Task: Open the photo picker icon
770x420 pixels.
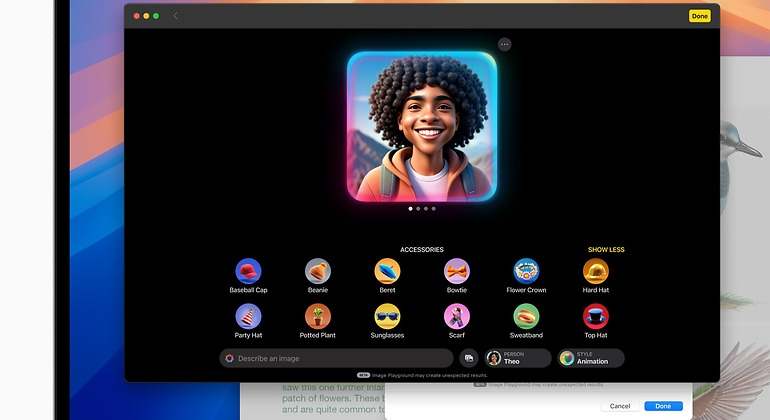Action: click(x=469, y=358)
